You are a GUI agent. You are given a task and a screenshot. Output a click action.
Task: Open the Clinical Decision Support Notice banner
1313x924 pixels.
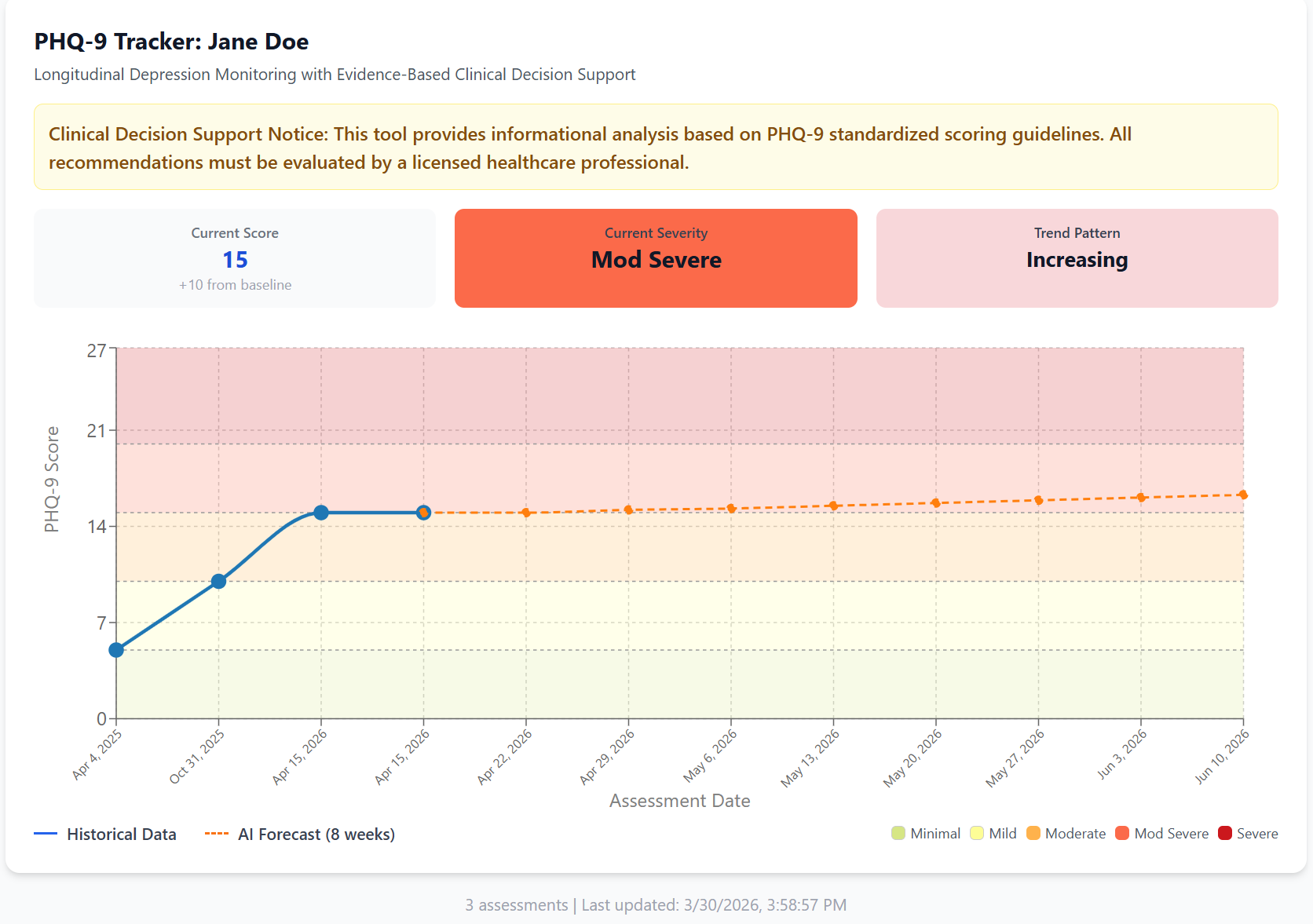click(656, 148)
